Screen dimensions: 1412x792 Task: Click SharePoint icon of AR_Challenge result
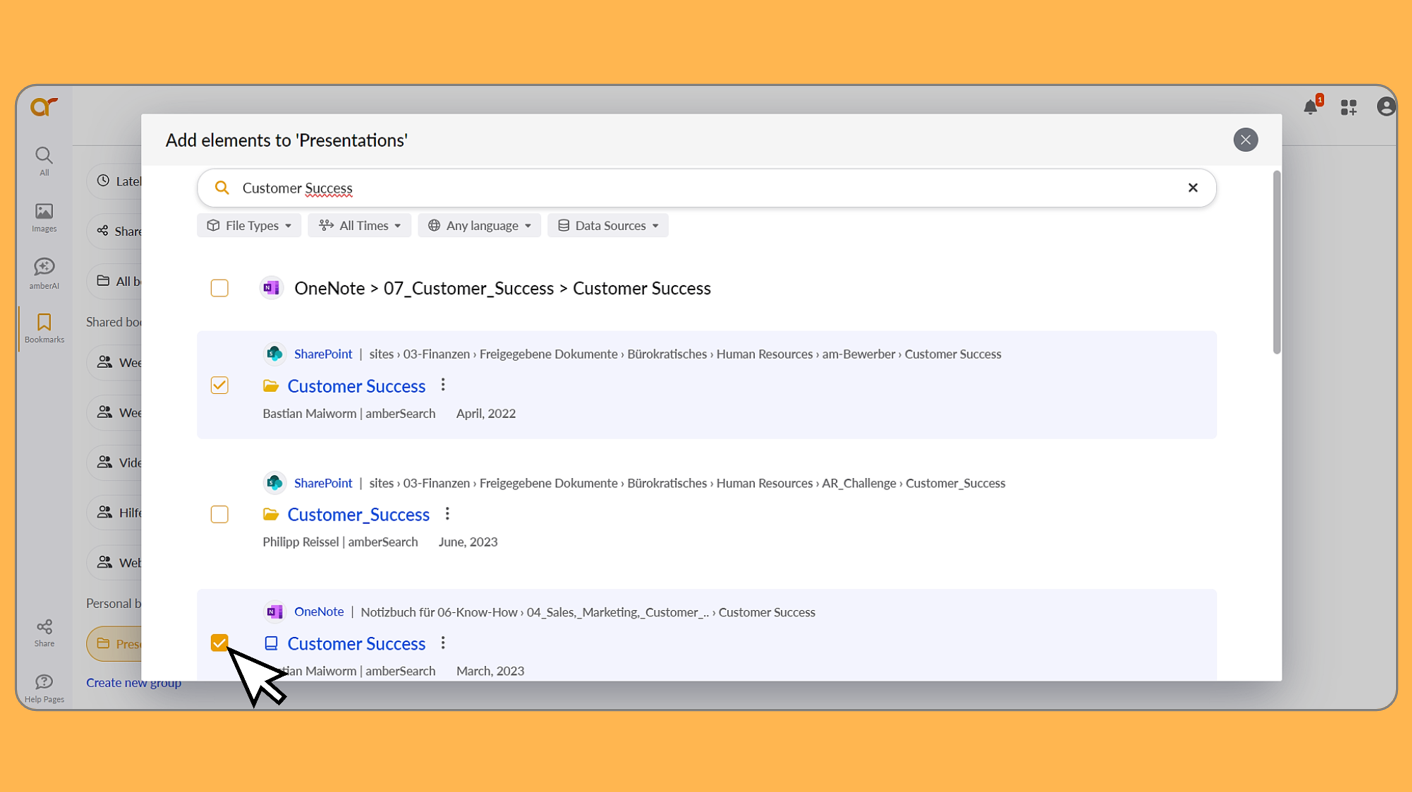tap(274, 483)
